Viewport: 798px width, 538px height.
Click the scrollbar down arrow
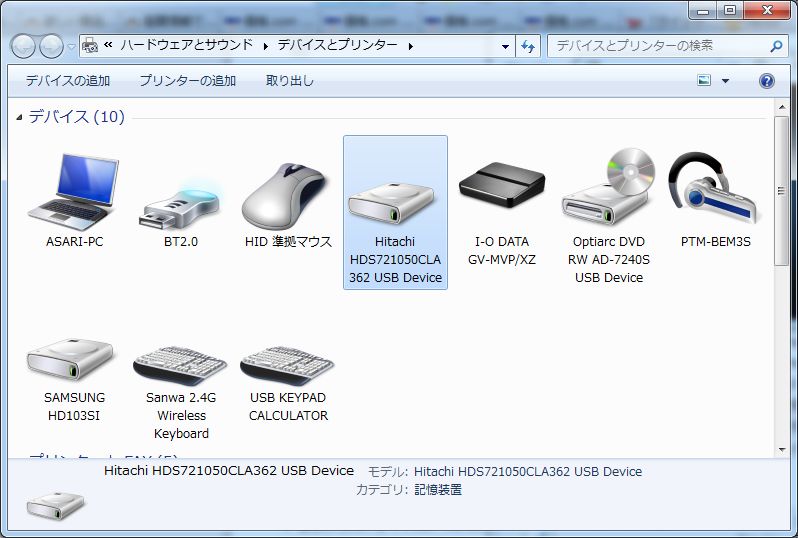click(x=781, y=450)
